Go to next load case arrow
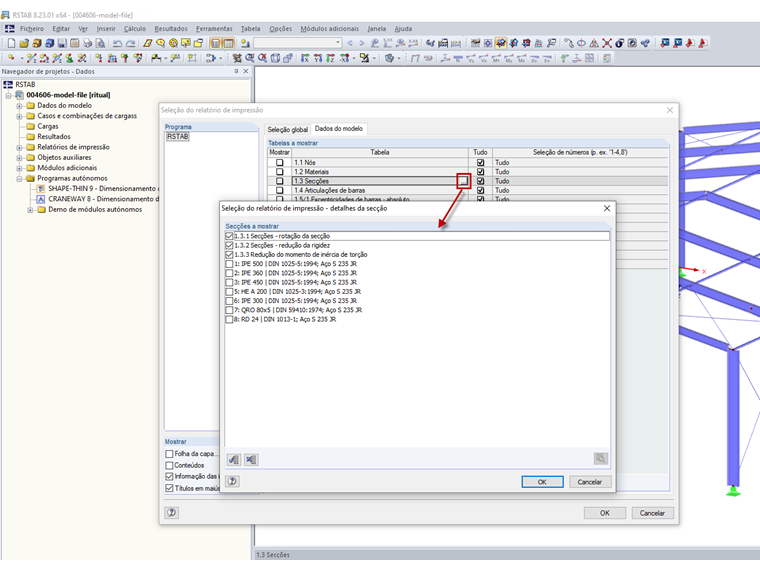Image resolution: width=760 pixels, height=570 pixels. [x=362, y=43]
